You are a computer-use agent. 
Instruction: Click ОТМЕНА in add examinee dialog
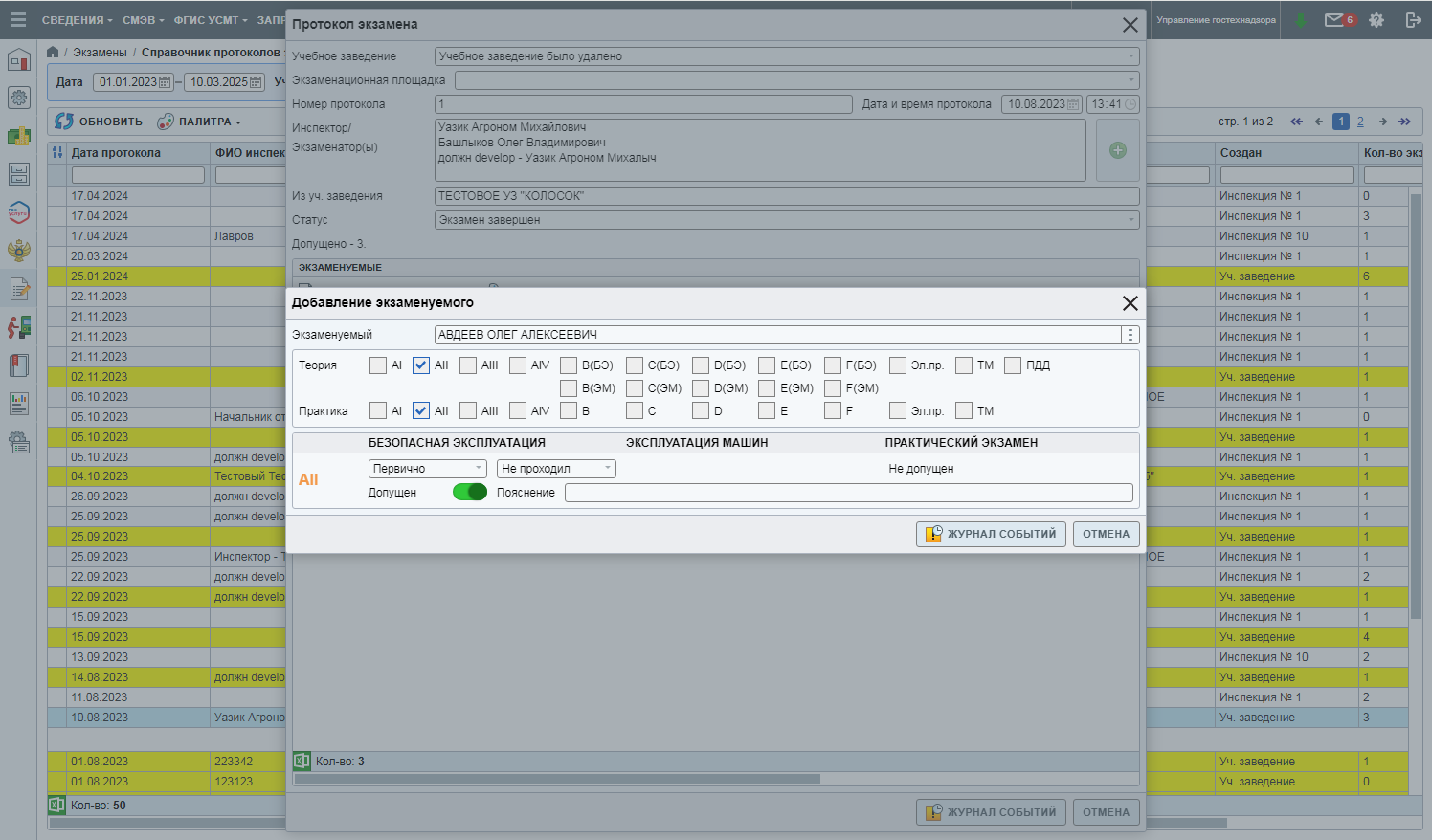tap(1107, 534)
